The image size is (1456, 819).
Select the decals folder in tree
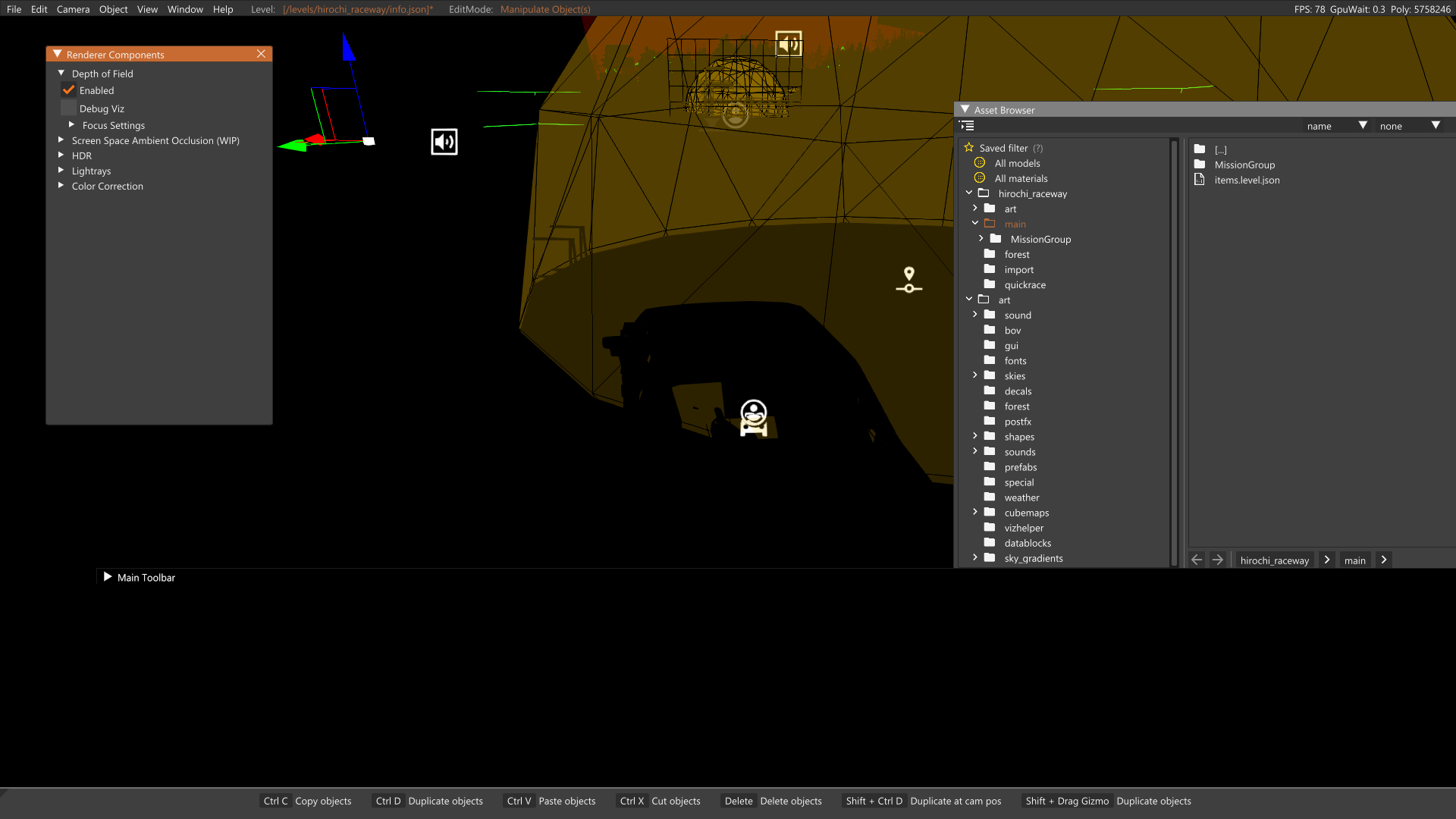tap(1018, 391)
